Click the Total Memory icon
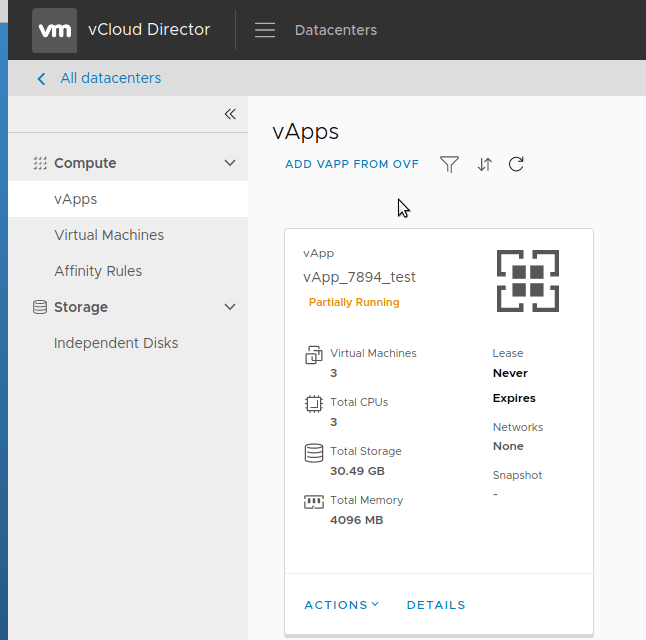 click(x=314, y=502)
